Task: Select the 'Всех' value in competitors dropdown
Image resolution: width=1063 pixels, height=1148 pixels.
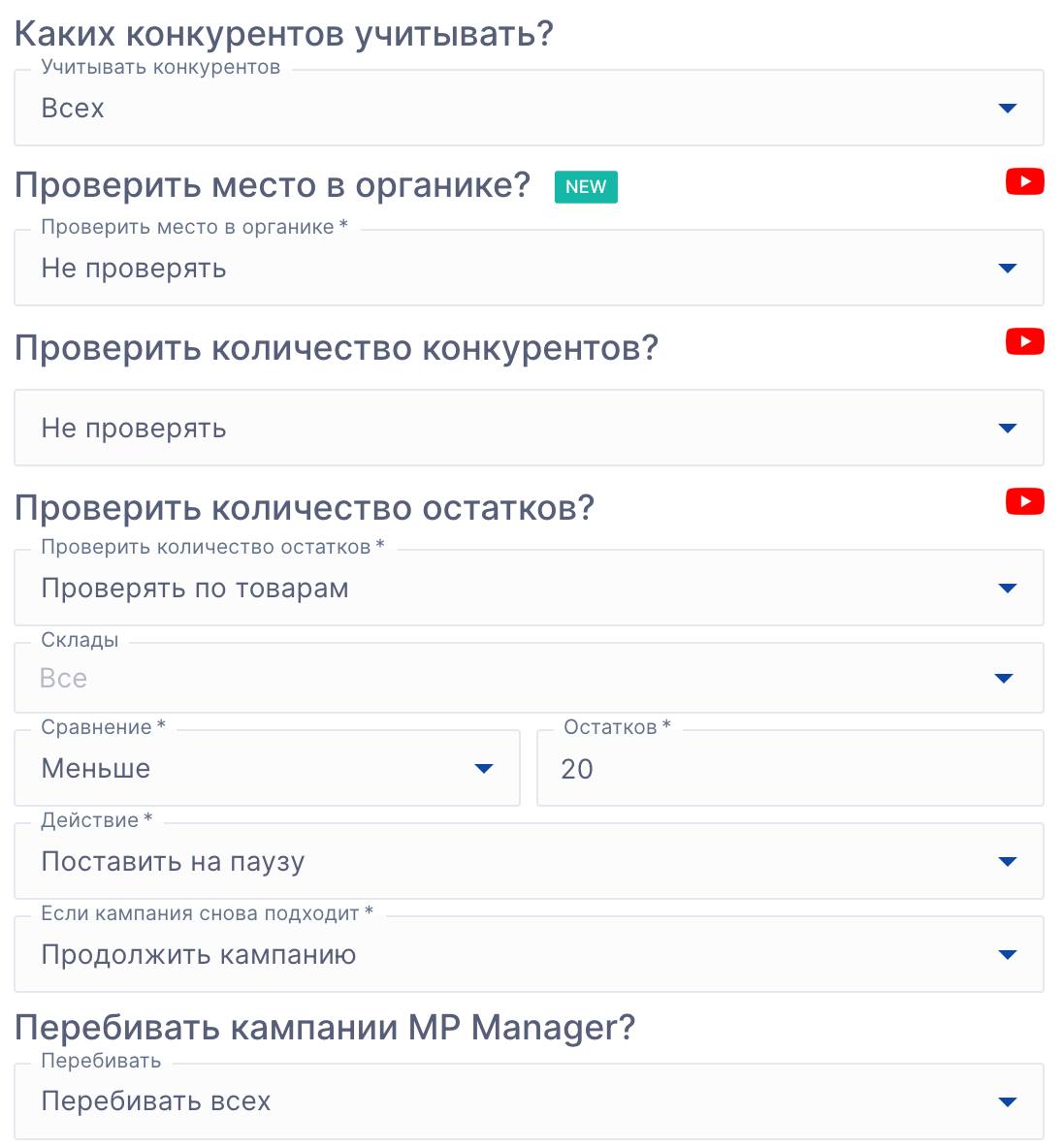Action: click(73, 109)
